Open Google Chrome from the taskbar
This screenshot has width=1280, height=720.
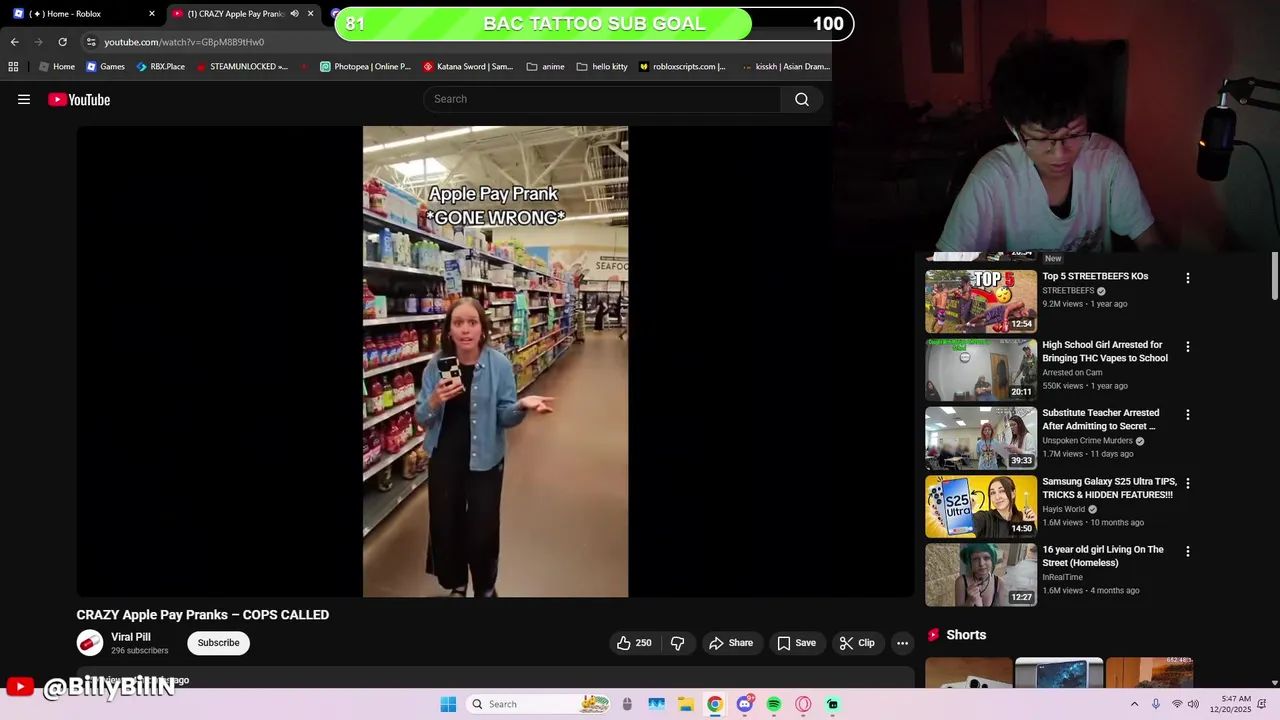coord(714,704)
